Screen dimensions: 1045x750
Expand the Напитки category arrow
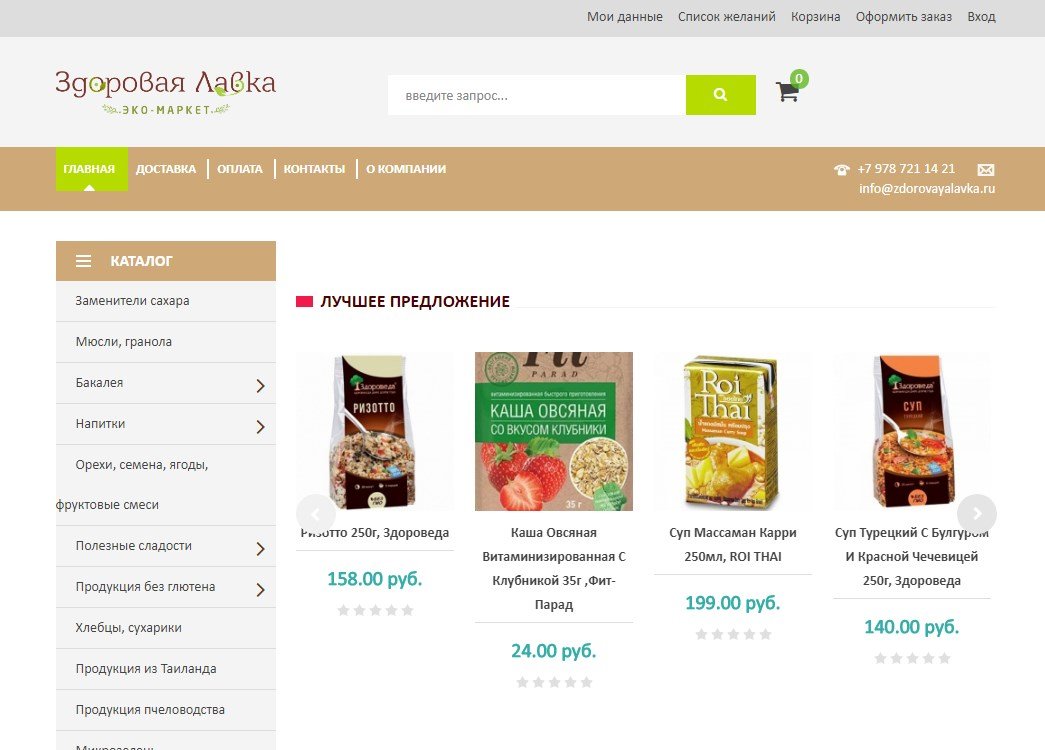pos(261,427)
